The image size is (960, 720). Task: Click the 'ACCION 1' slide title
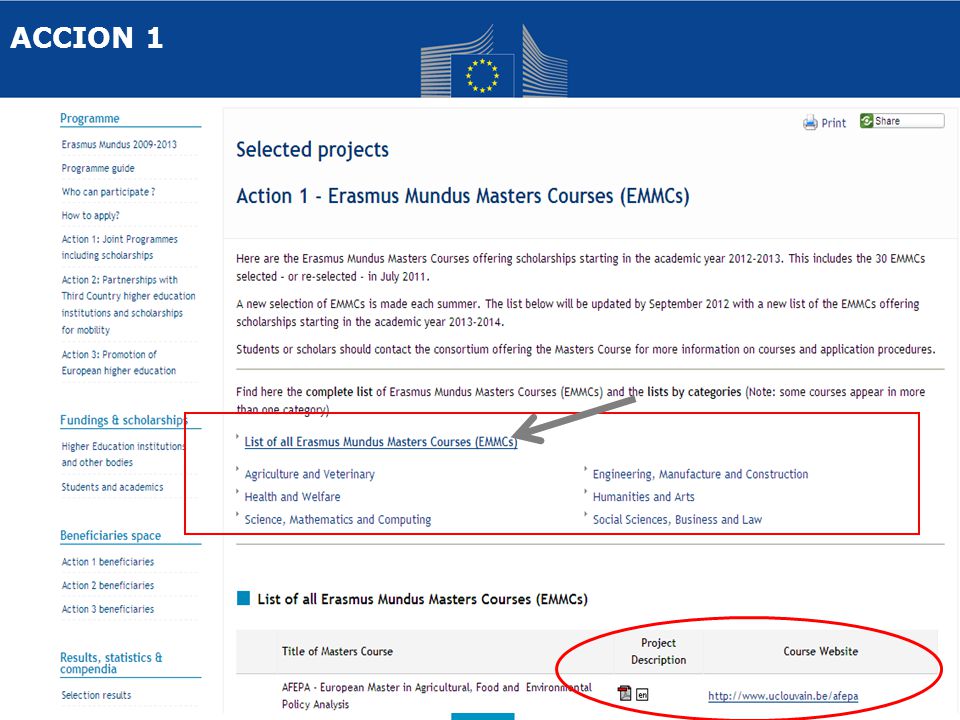86,38
